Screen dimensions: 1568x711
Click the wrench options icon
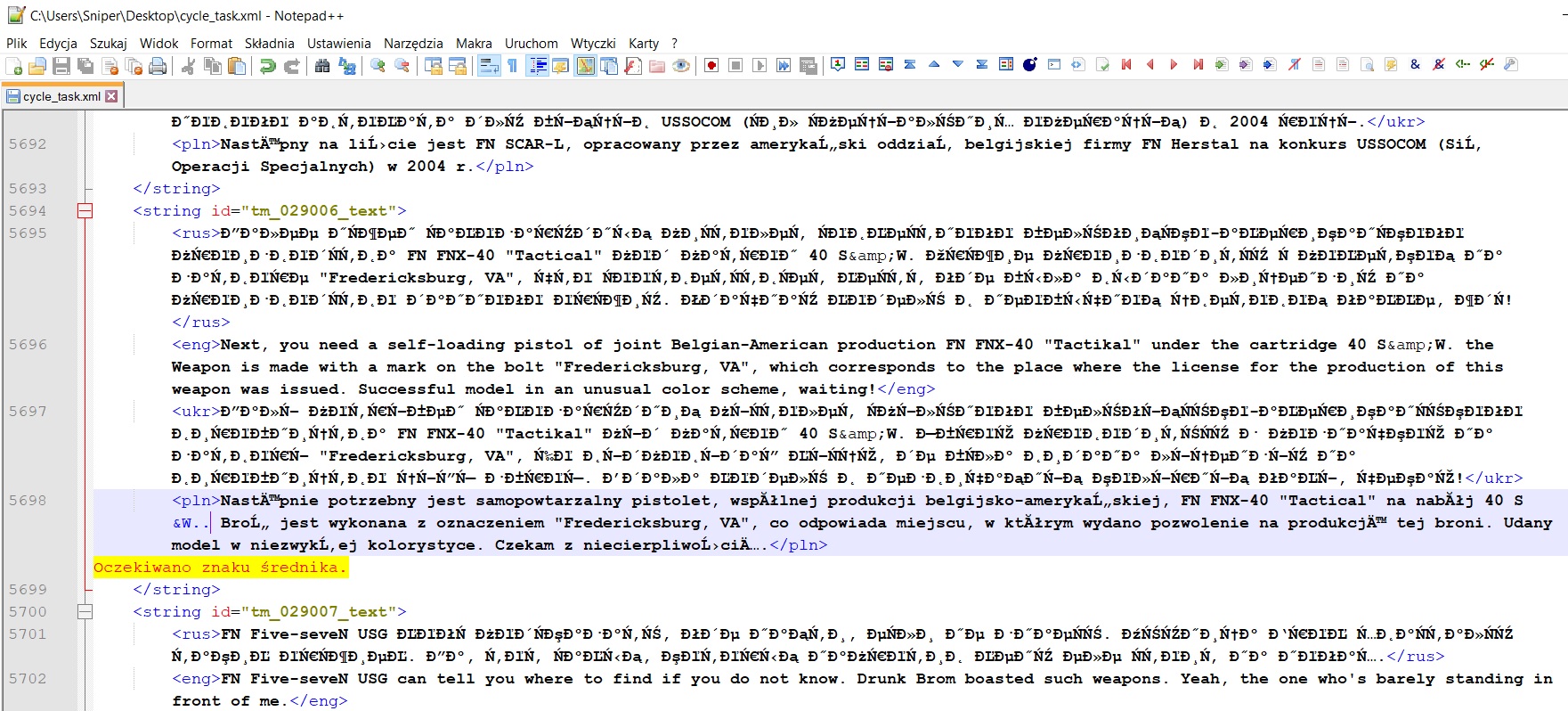[1511, 64]
